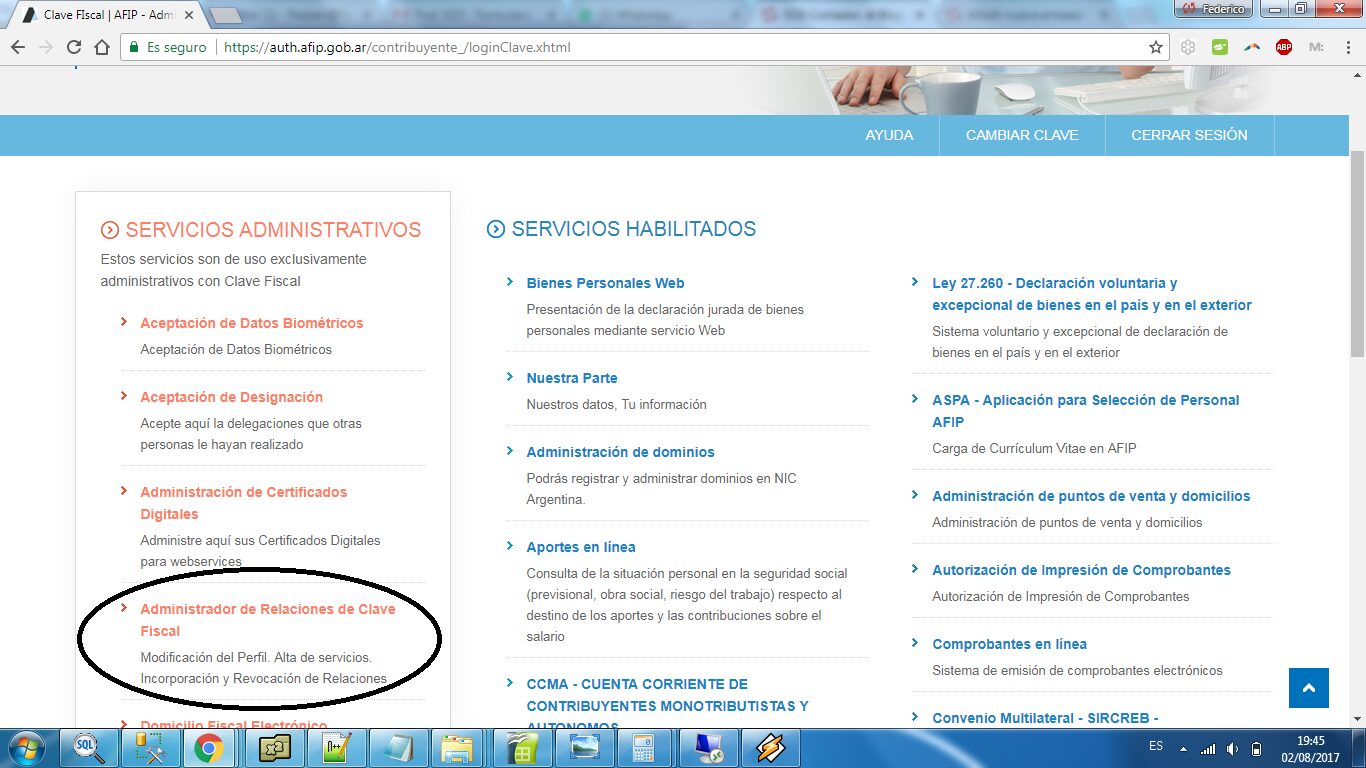Image resolution: width=1366 pixels, height=768 pixels.
Task: Select CAMBIAR CLAVE in the top bar
Action: pos(1022,135)
